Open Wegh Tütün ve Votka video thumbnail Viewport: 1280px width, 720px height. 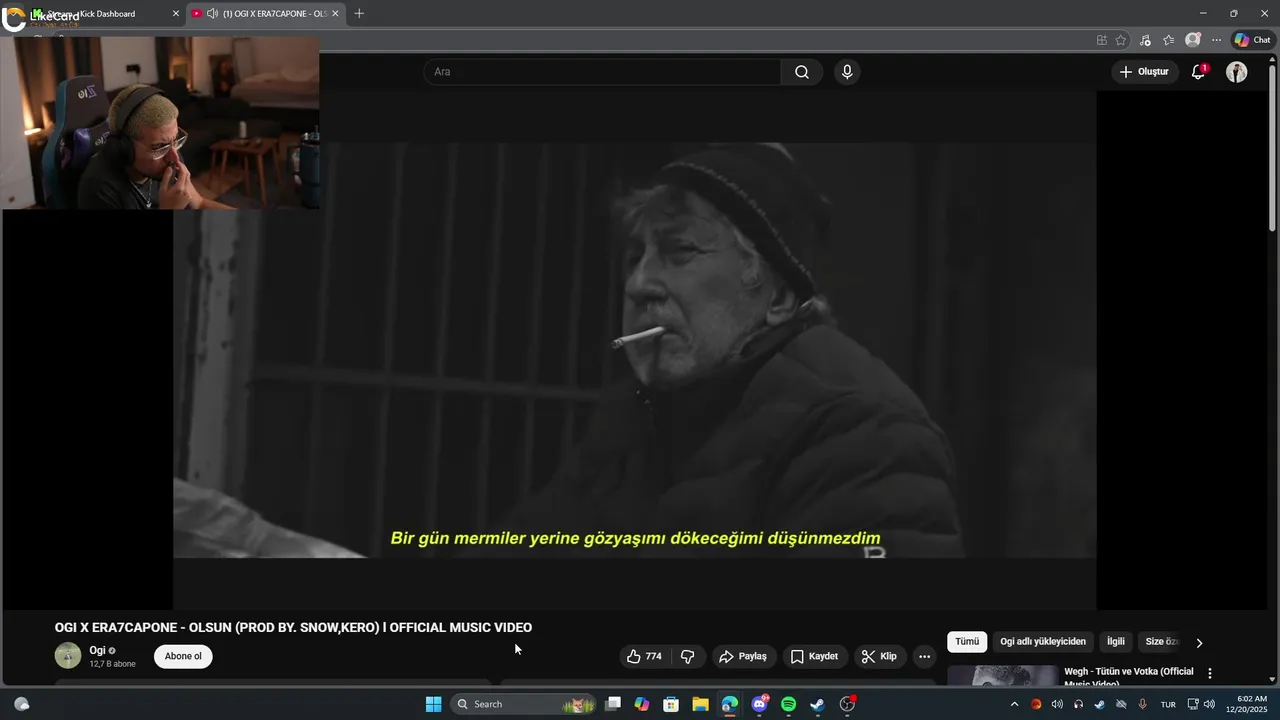(x=1002, y=677)
